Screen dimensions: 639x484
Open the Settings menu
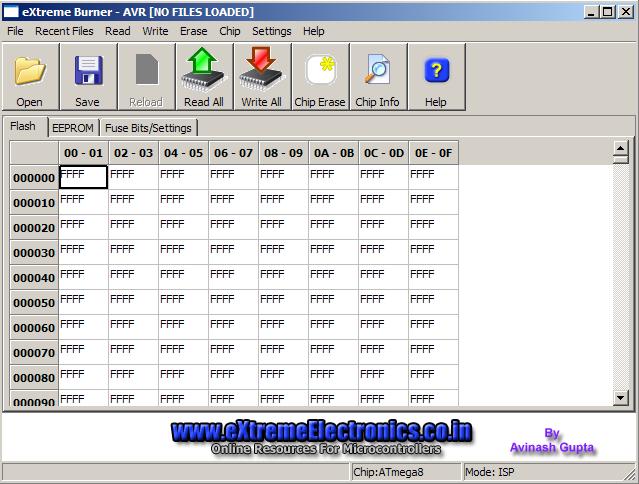(x=272, y=31)
